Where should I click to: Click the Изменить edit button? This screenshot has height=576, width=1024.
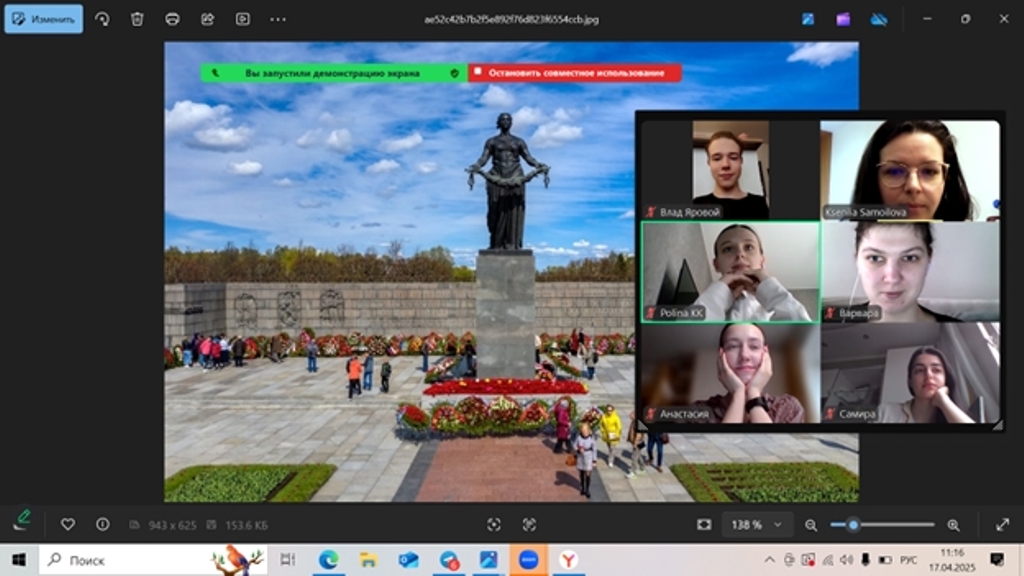pyautogui.click(x=44, y=19)
